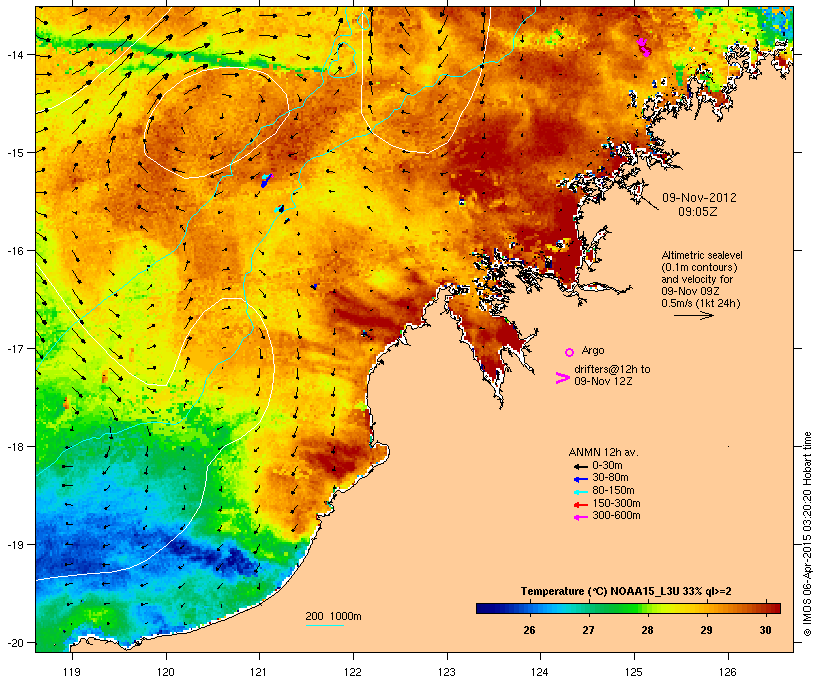This screenshot has height=680, width=820.
Task: Click the '0-30m' depth label
Action: tap(607, 466)
